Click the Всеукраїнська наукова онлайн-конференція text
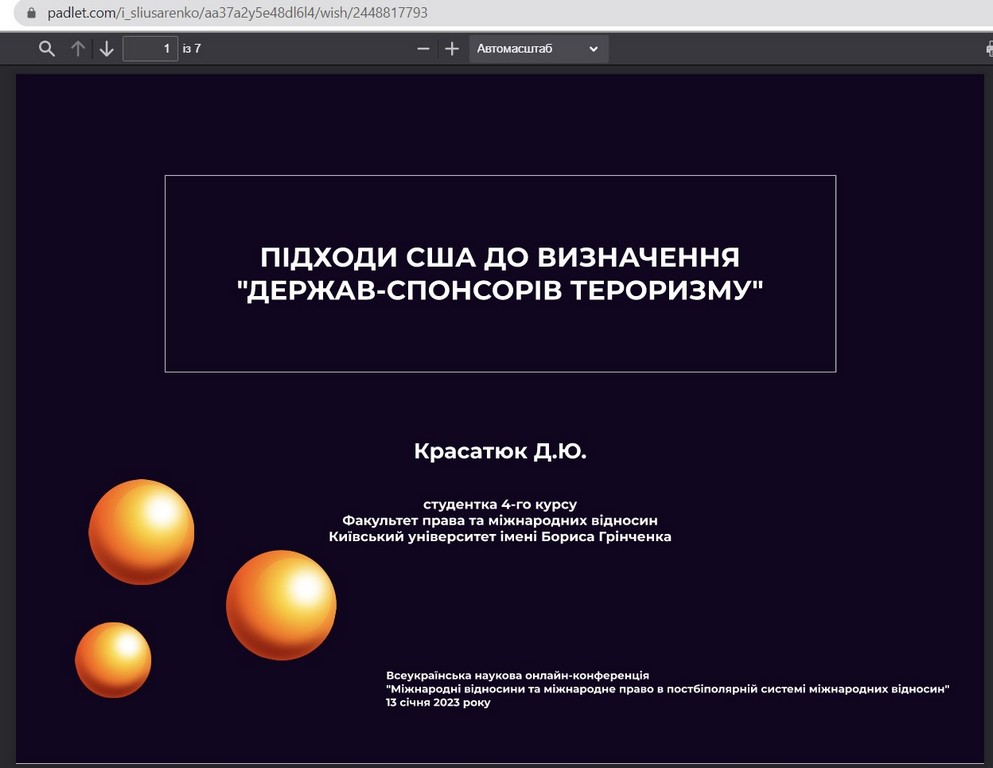This screenshot has width=993, height=768. 517,675
